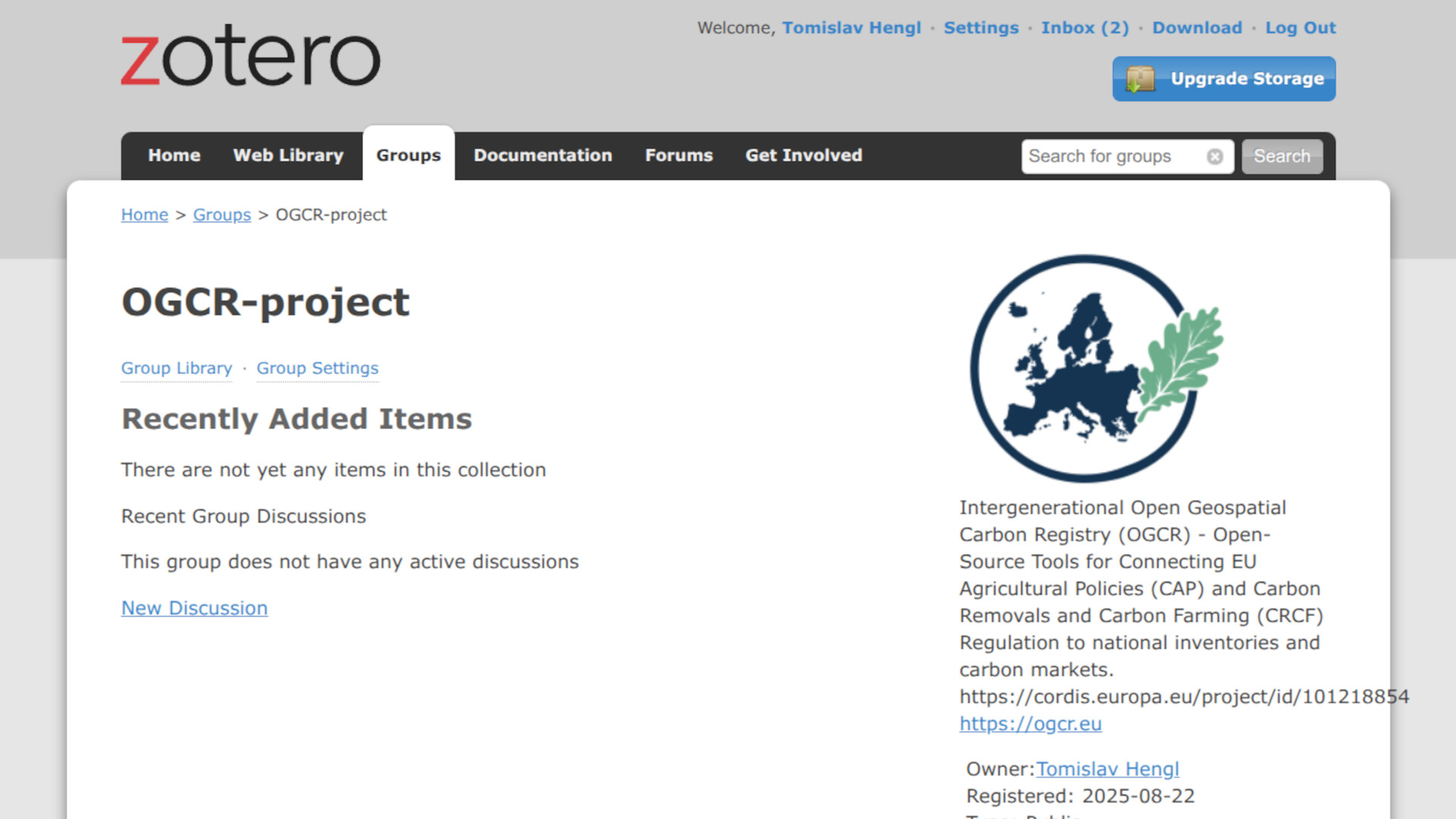Click the Registered: 2025-08-22 text
The image size is (1456, 819).
[x=1081, y=796]
